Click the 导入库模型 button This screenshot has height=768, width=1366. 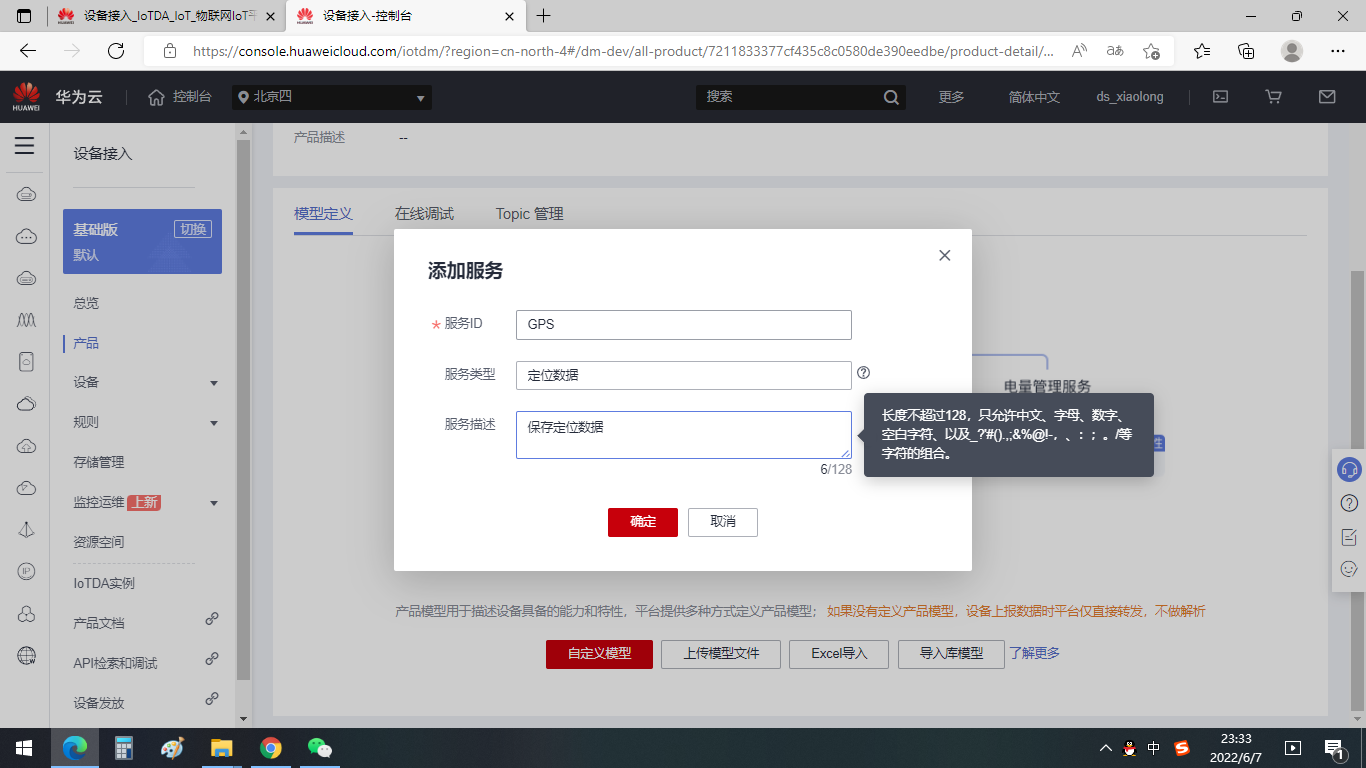pyautogui.click(x=951, y=654)
